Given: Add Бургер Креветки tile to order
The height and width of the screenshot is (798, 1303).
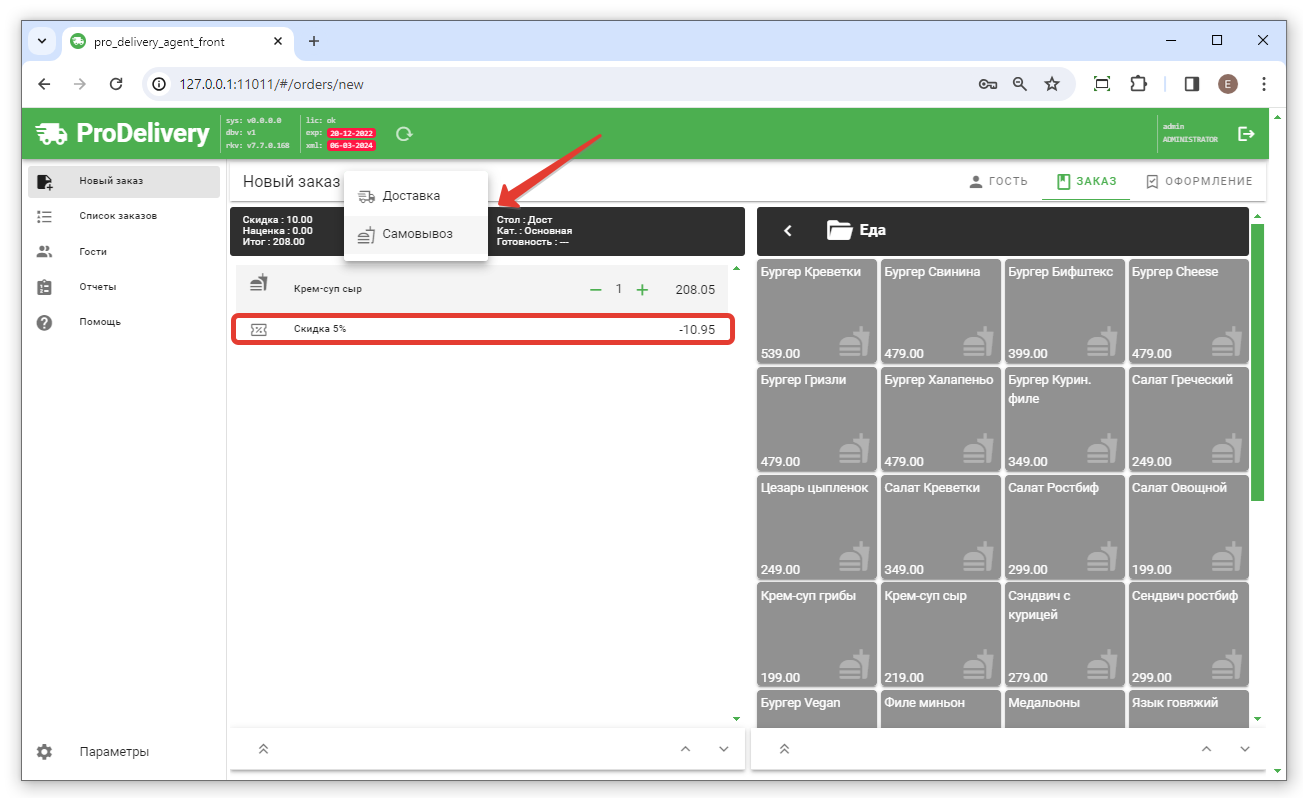Looking at the screenshot, I should (817, 311).
